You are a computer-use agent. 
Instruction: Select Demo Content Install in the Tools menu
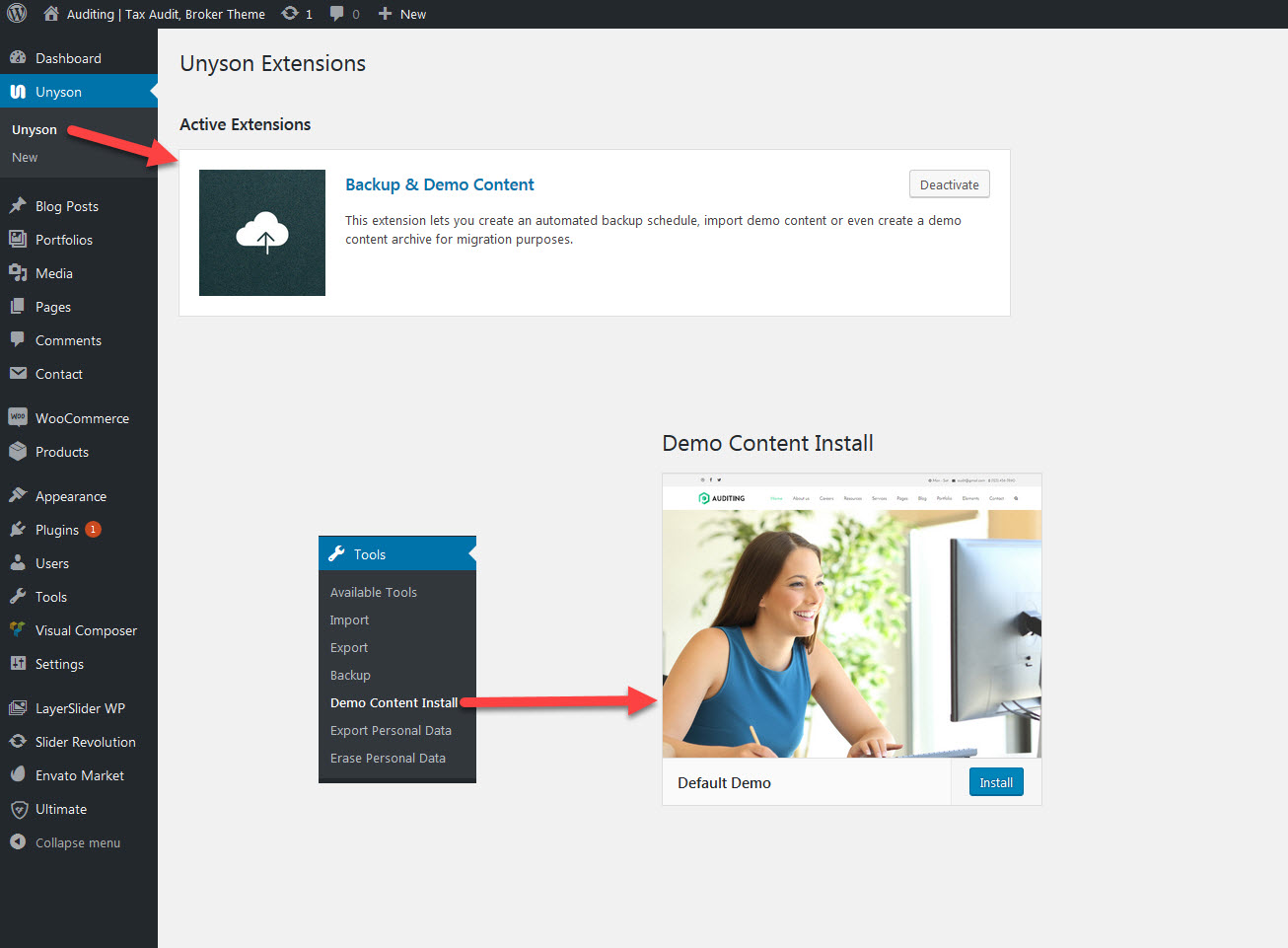[x=394, y=702]
